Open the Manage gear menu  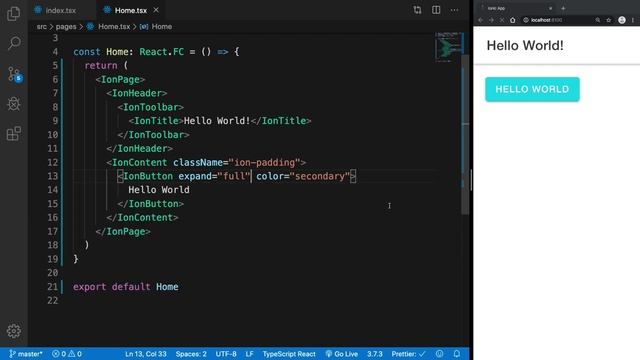(13, 331)
